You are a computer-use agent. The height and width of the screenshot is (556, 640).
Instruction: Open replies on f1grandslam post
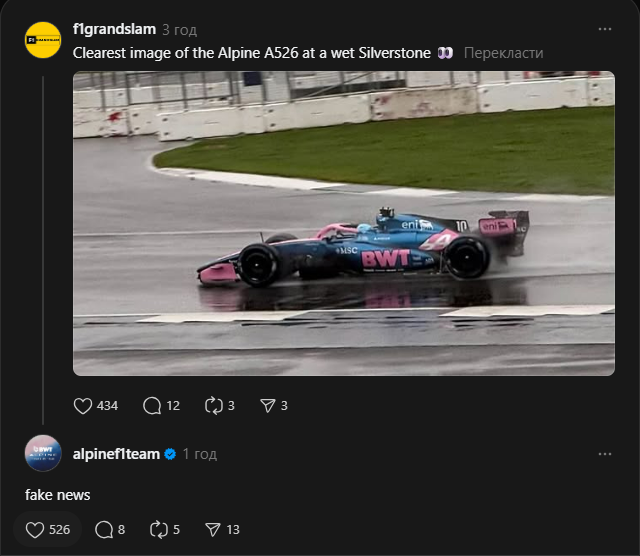pyautogui.click(x=152, y=405)
